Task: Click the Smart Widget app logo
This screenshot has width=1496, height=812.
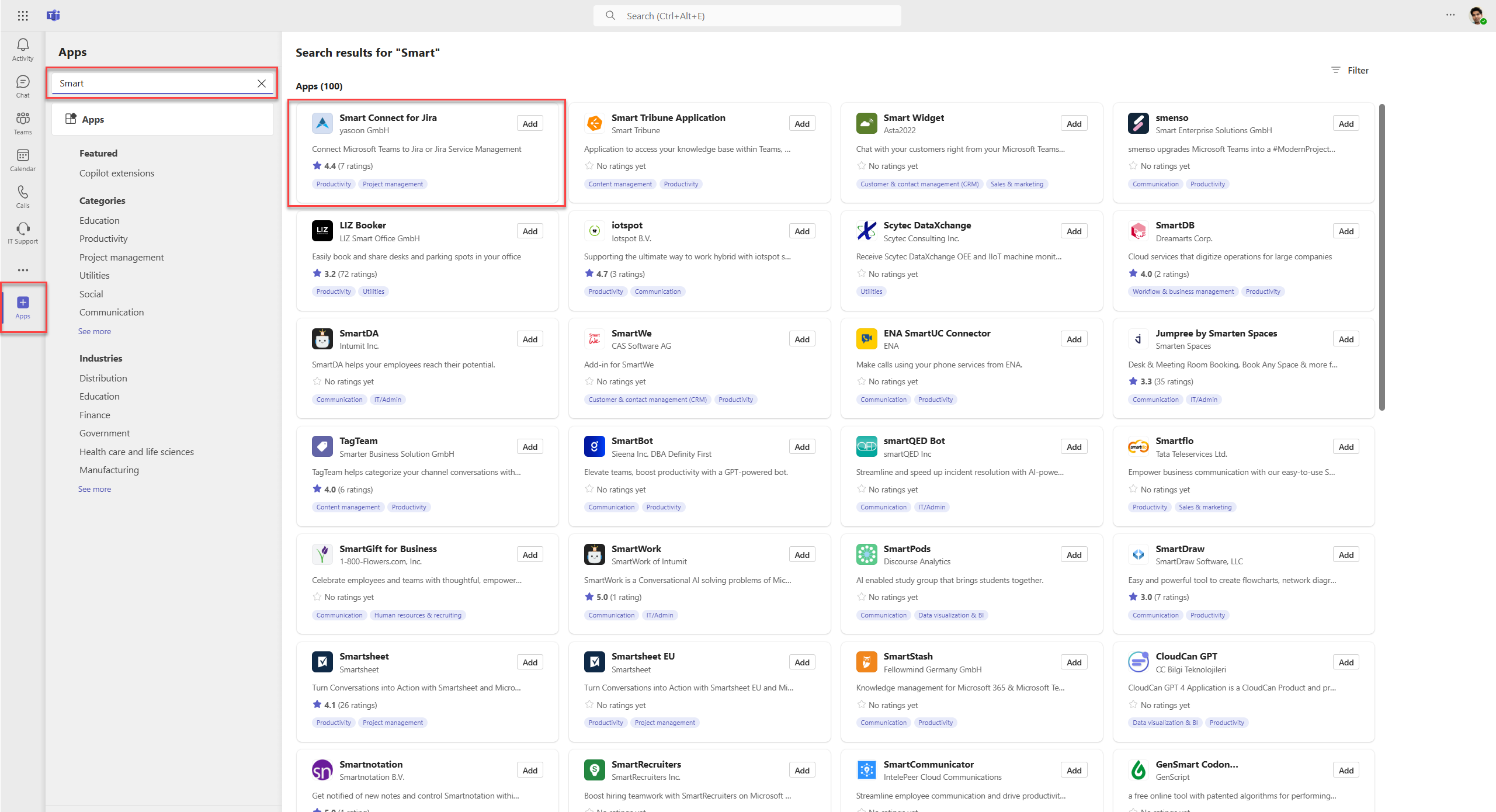Action: pyautogui.click(x=867, y=123)
